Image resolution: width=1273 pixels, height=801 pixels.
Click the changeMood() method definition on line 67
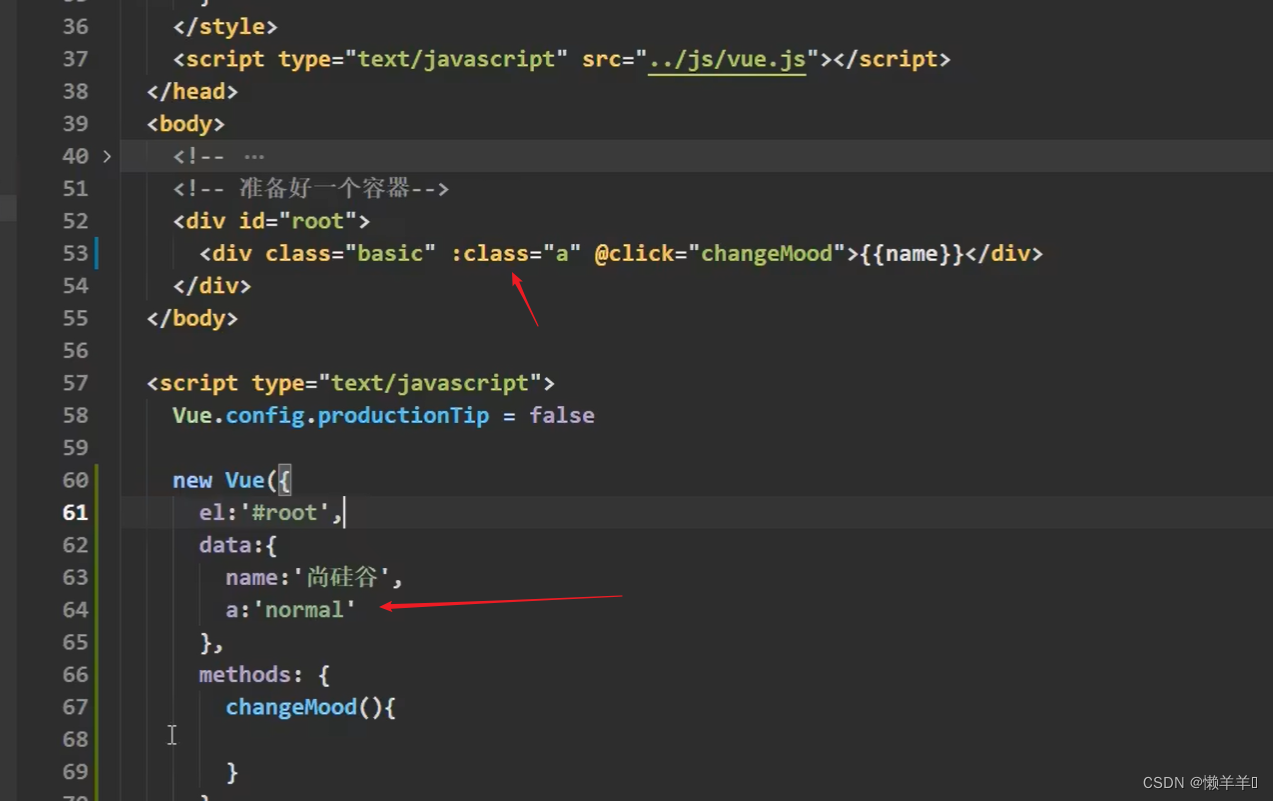311,707
